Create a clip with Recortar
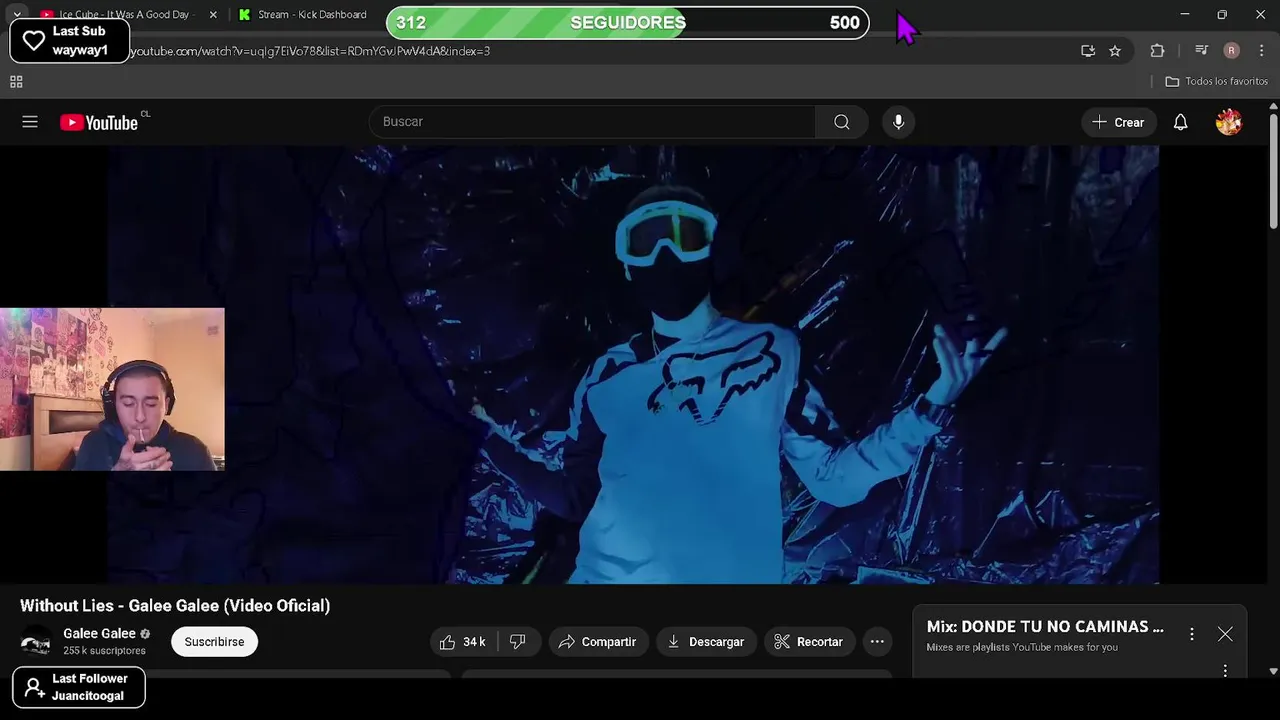This screenshot has height=720, width=1280. 809,642
